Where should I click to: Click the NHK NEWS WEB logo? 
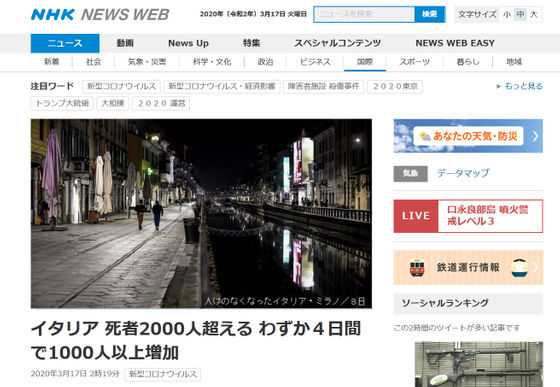pos(100,15)
